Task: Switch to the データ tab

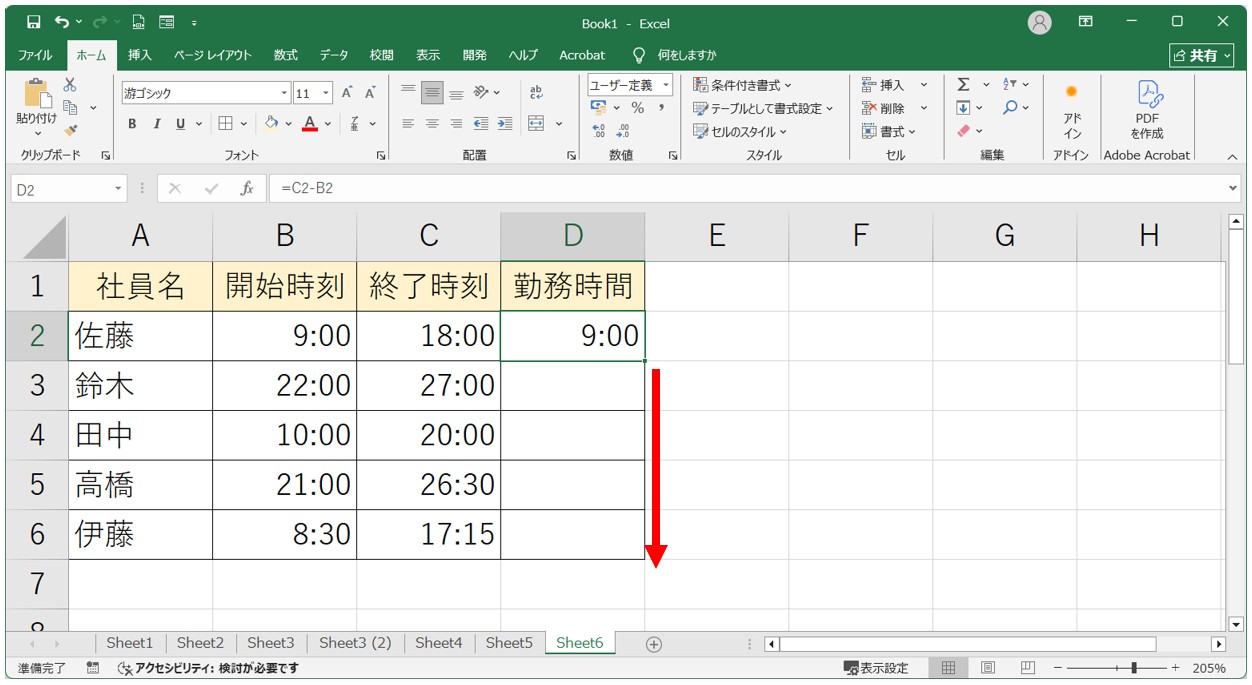Action: [334, 55]
